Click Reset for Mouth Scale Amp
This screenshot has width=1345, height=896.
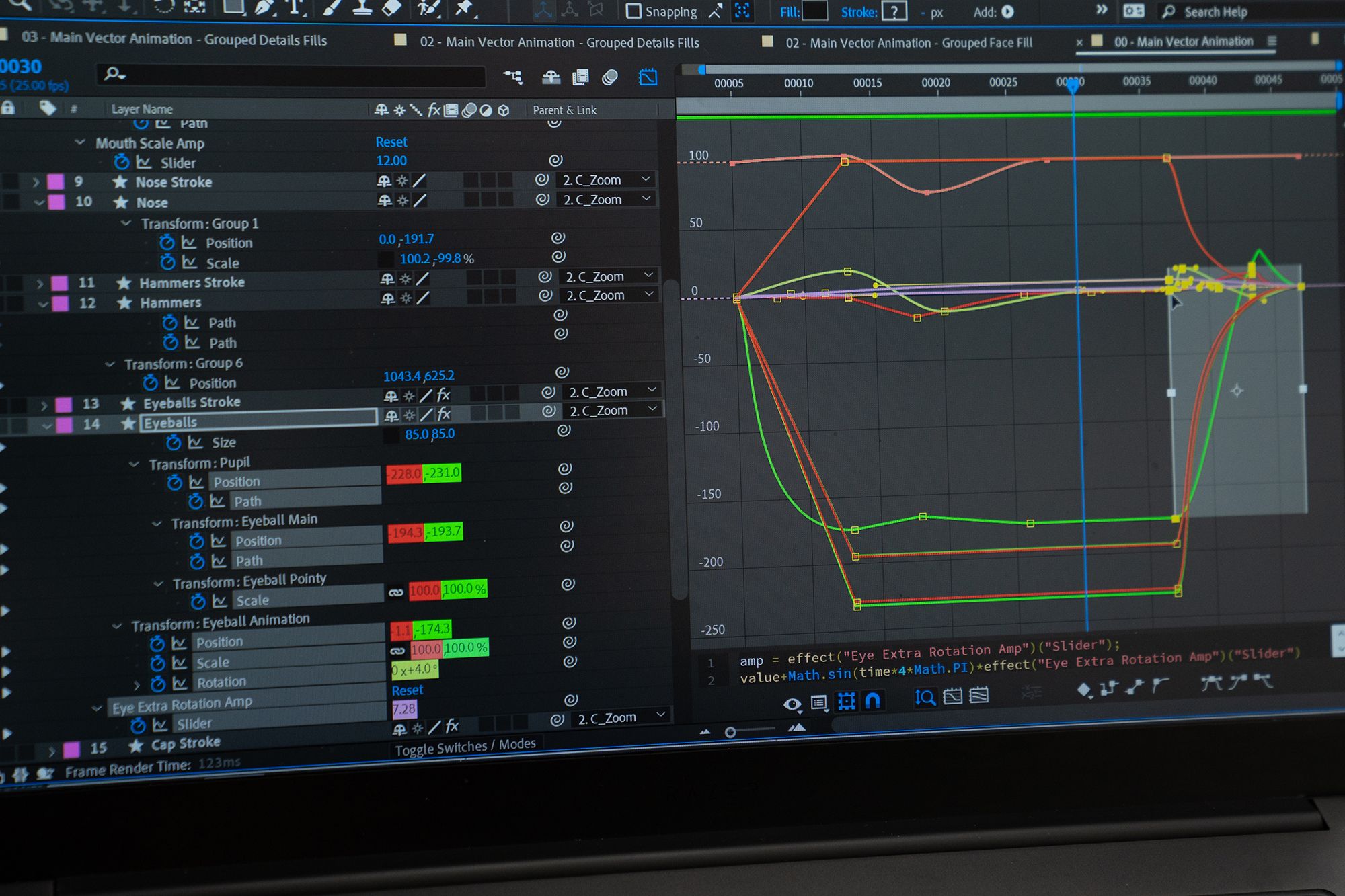point(391,142)
